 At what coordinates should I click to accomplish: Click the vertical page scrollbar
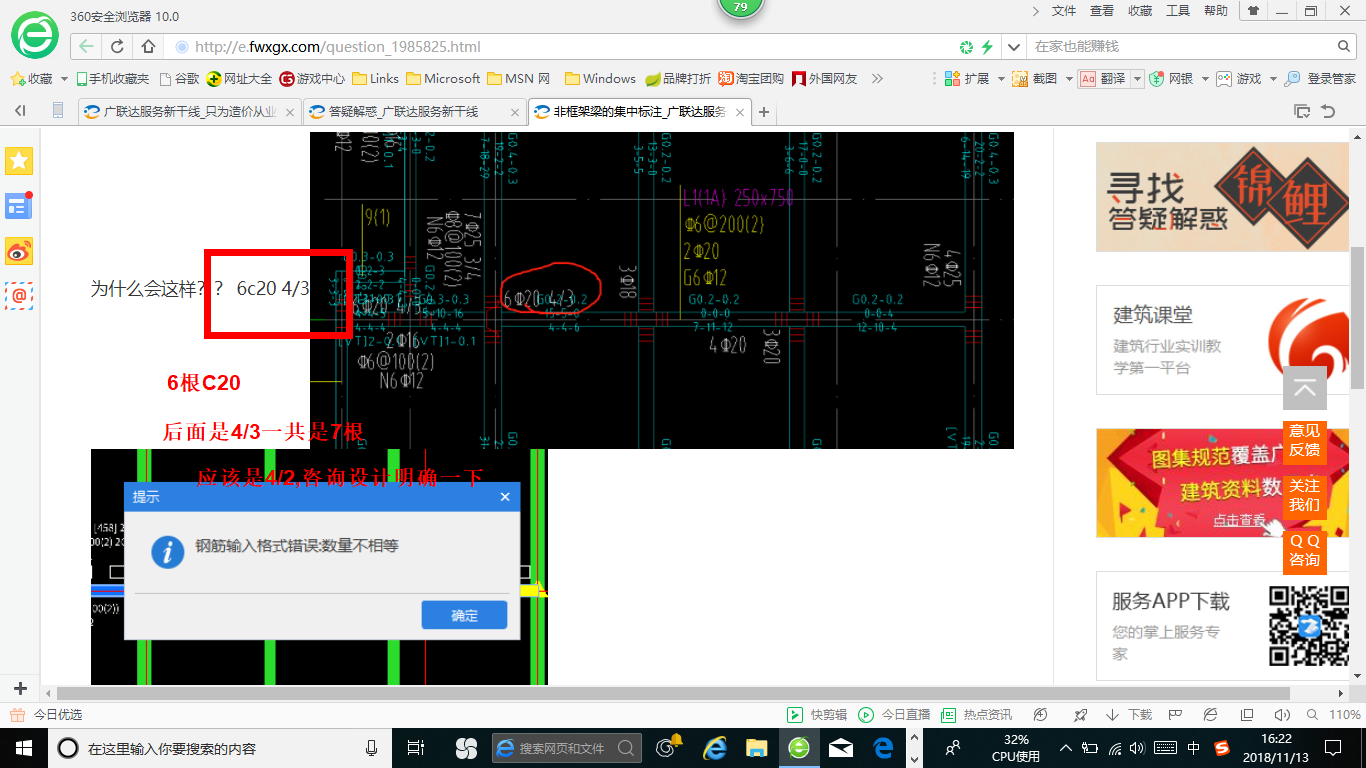(x=1357, y=318)
